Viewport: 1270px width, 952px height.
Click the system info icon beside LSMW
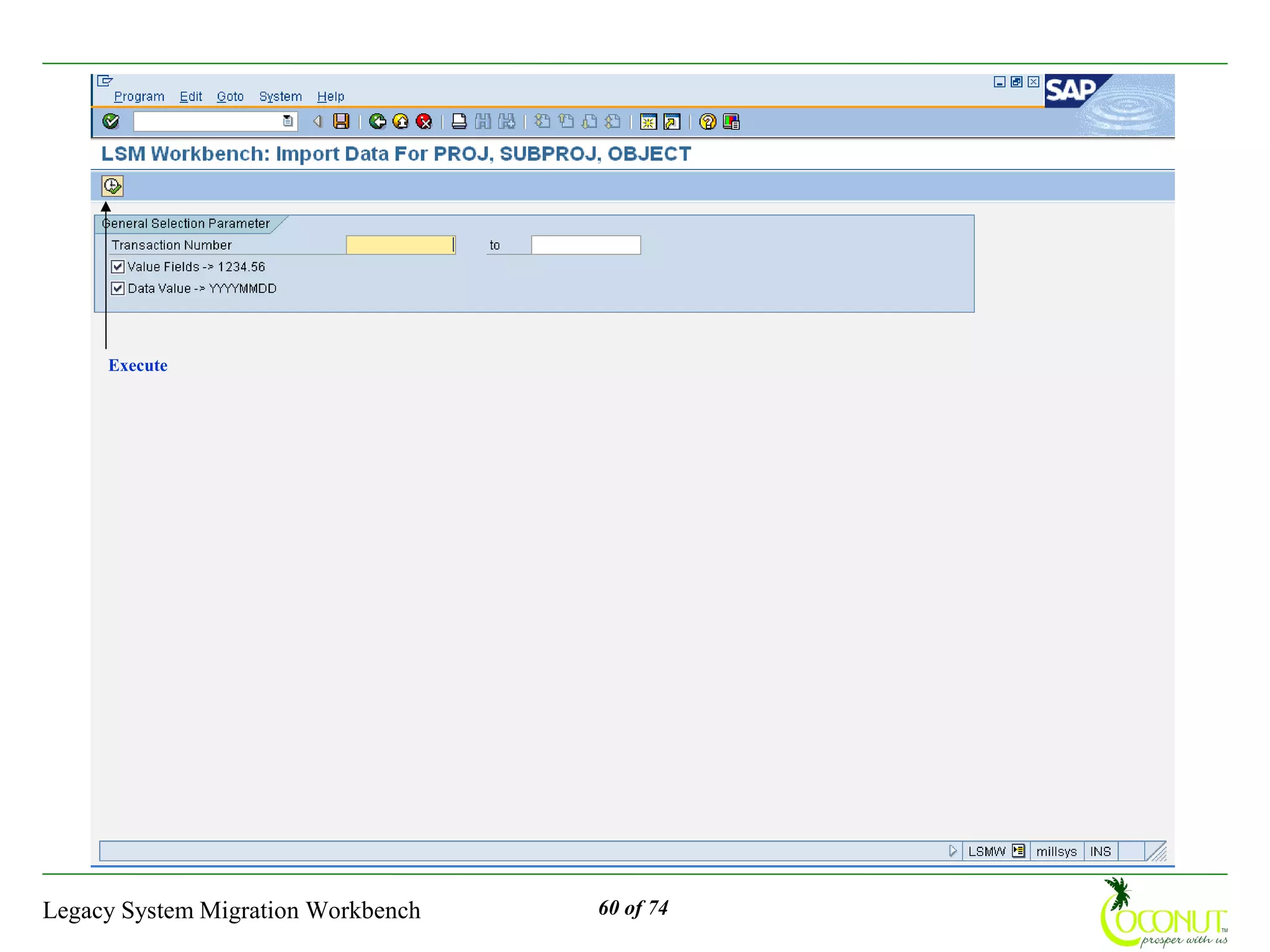click(x=1018, y=851)
